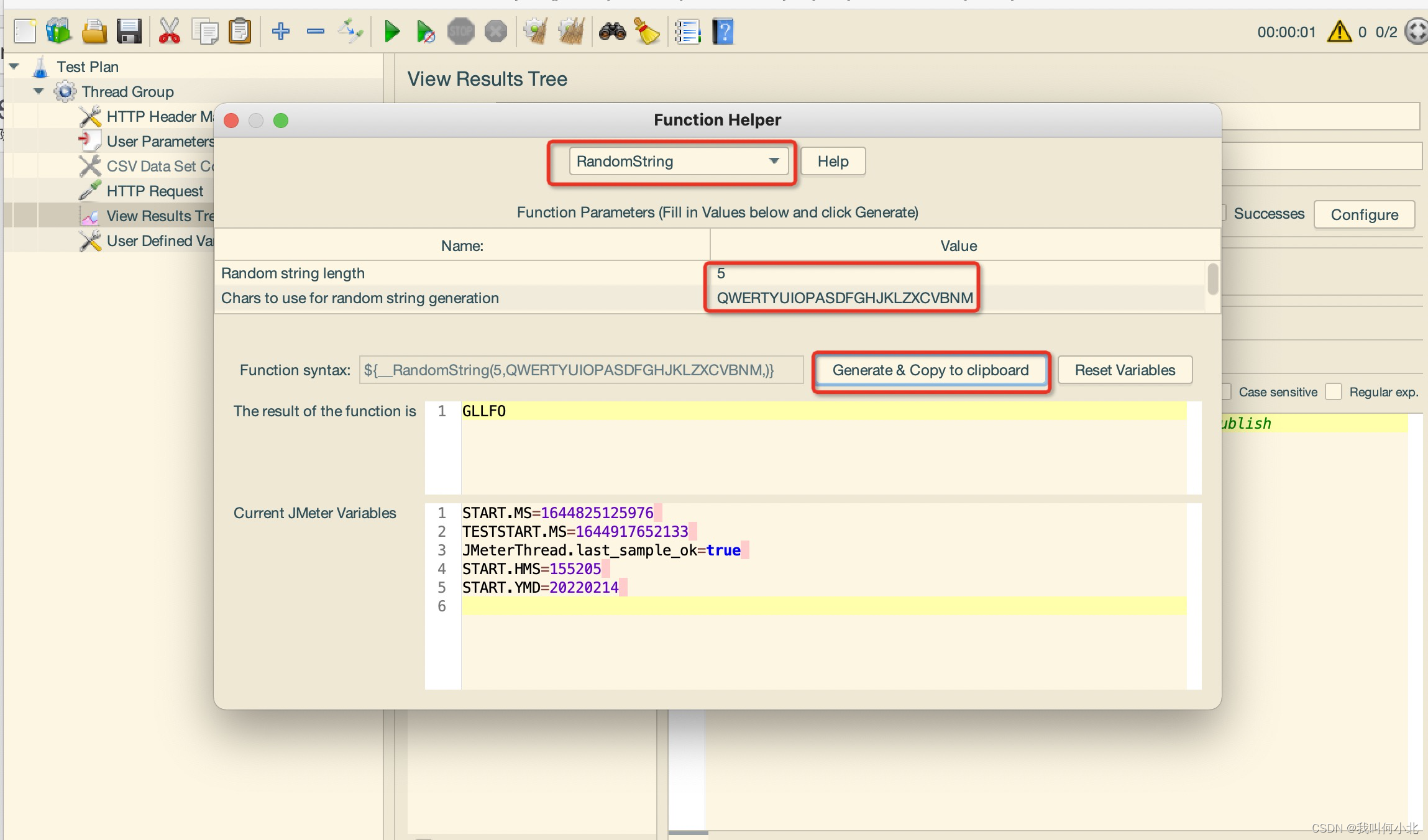Collapse the Thread Group tree node
The height and width of the screenshot is (840, 1428).
point(39,91)
